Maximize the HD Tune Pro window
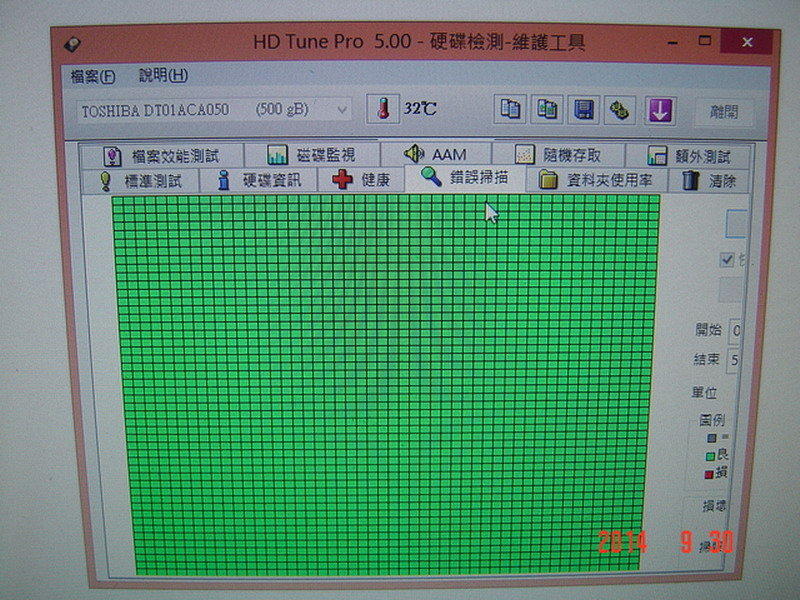 (705, 41)
